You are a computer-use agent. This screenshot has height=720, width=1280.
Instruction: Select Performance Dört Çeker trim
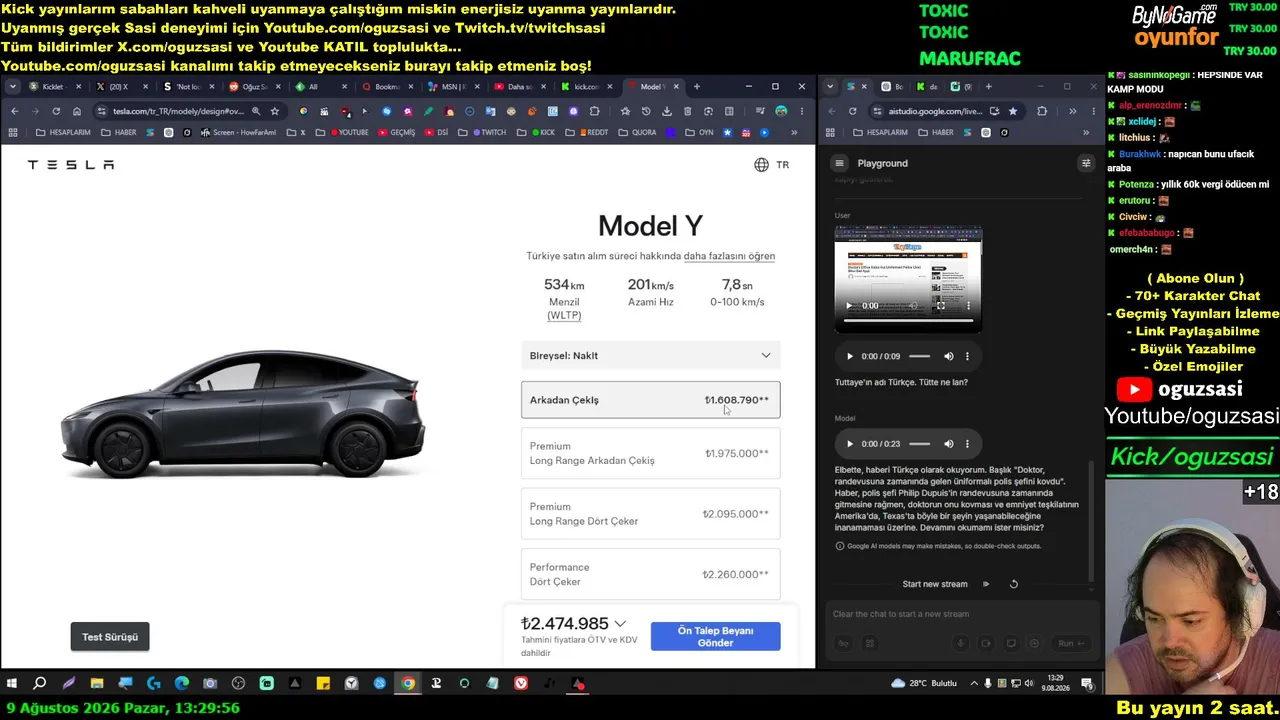(x=650, y=574)
